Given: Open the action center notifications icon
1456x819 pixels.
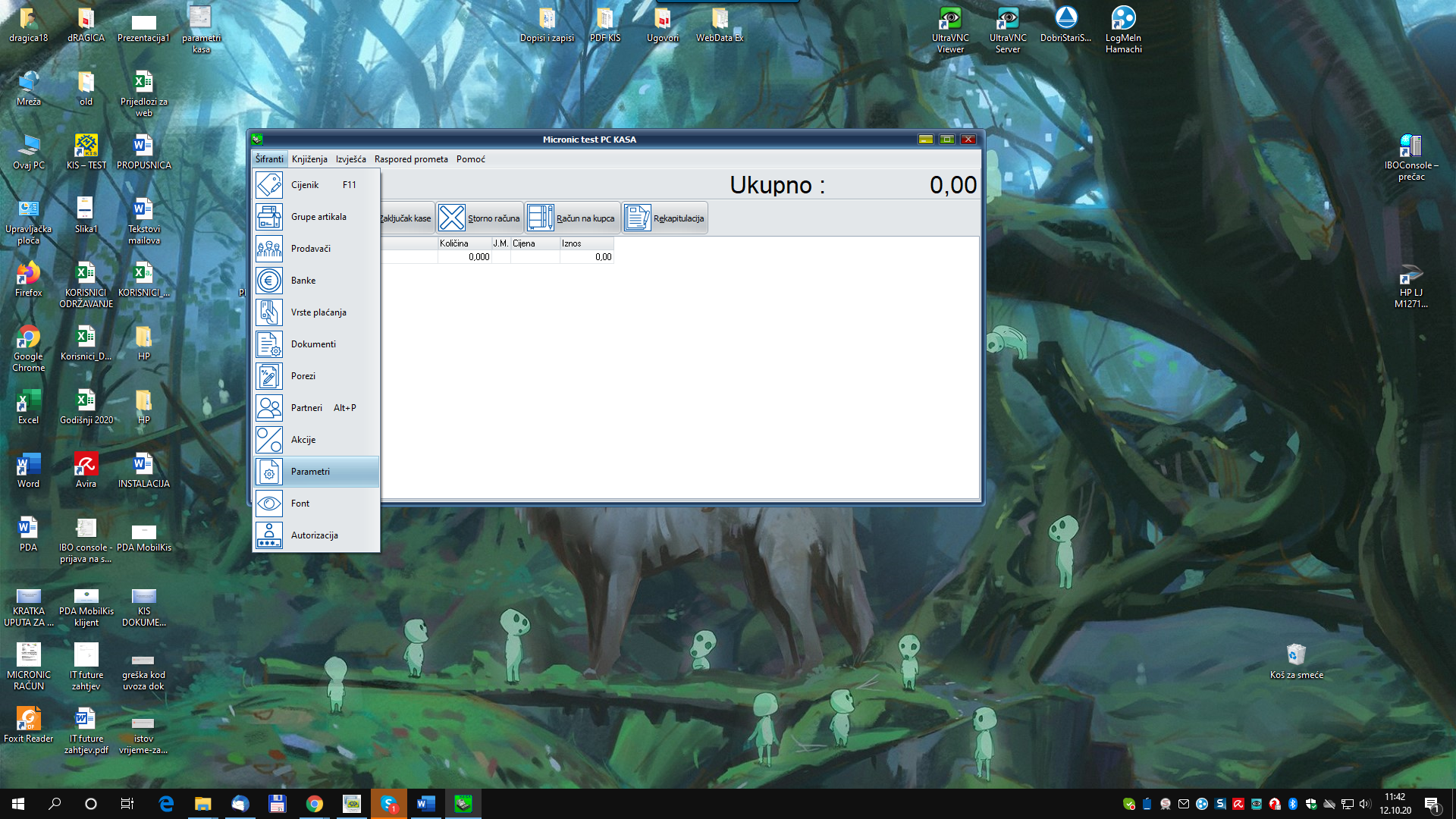Looking at the screenshot, I should point(1432,804).
